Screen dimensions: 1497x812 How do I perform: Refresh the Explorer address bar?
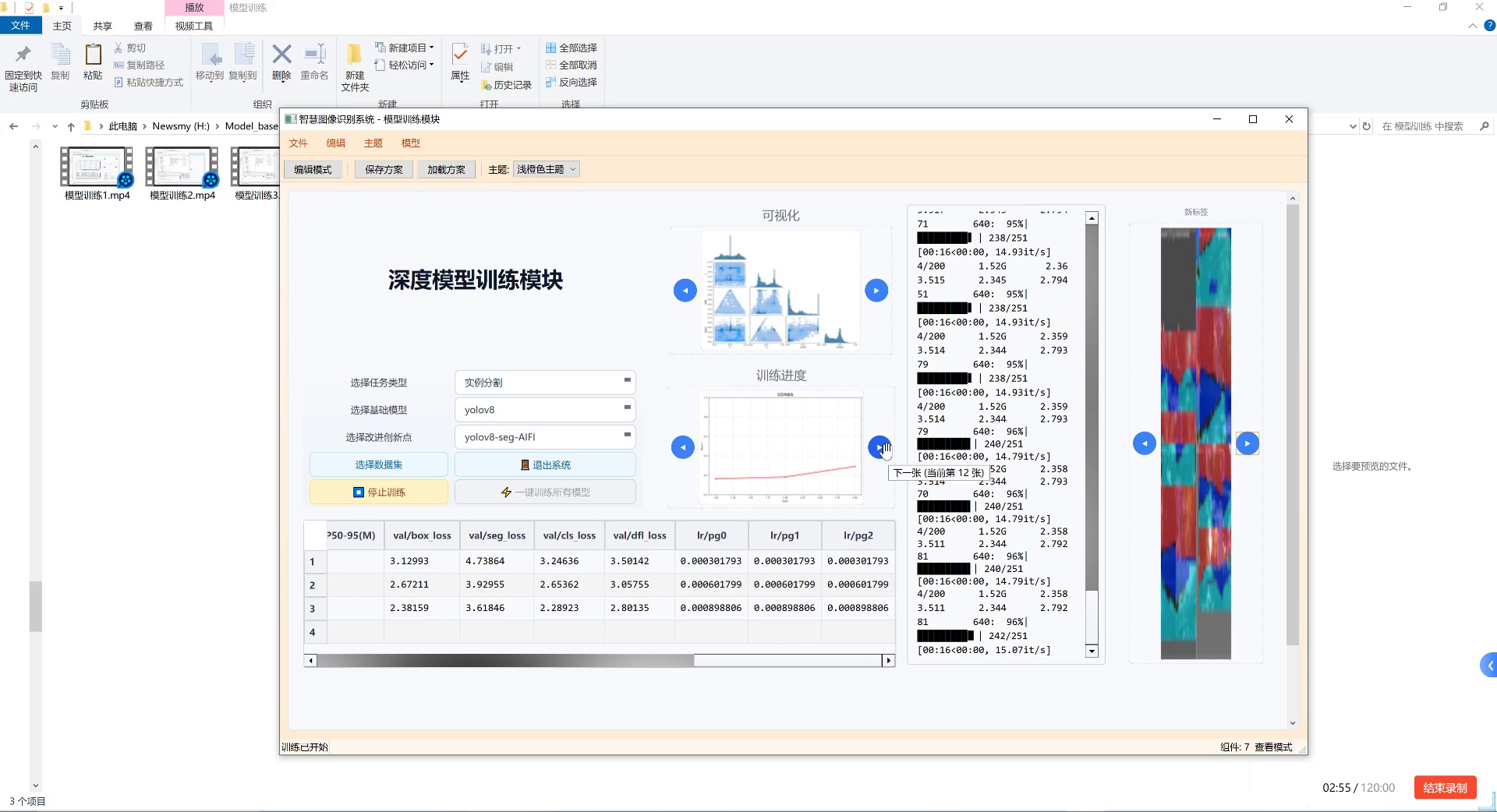[x=1366, y=126]
